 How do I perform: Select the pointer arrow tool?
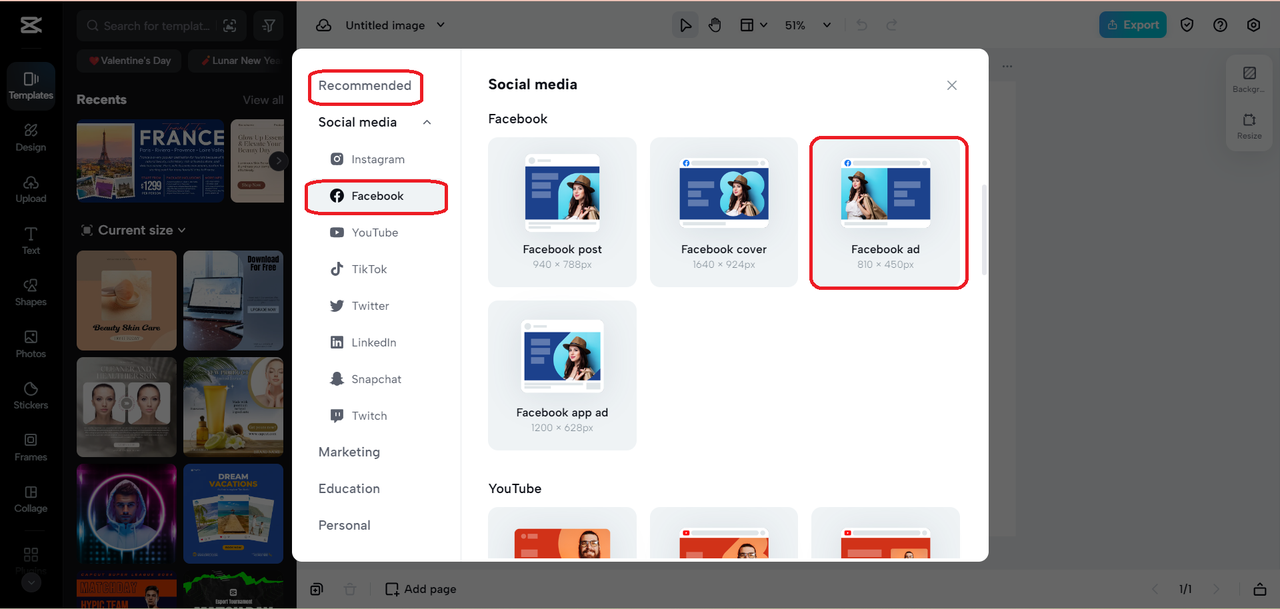click(685, 25)
